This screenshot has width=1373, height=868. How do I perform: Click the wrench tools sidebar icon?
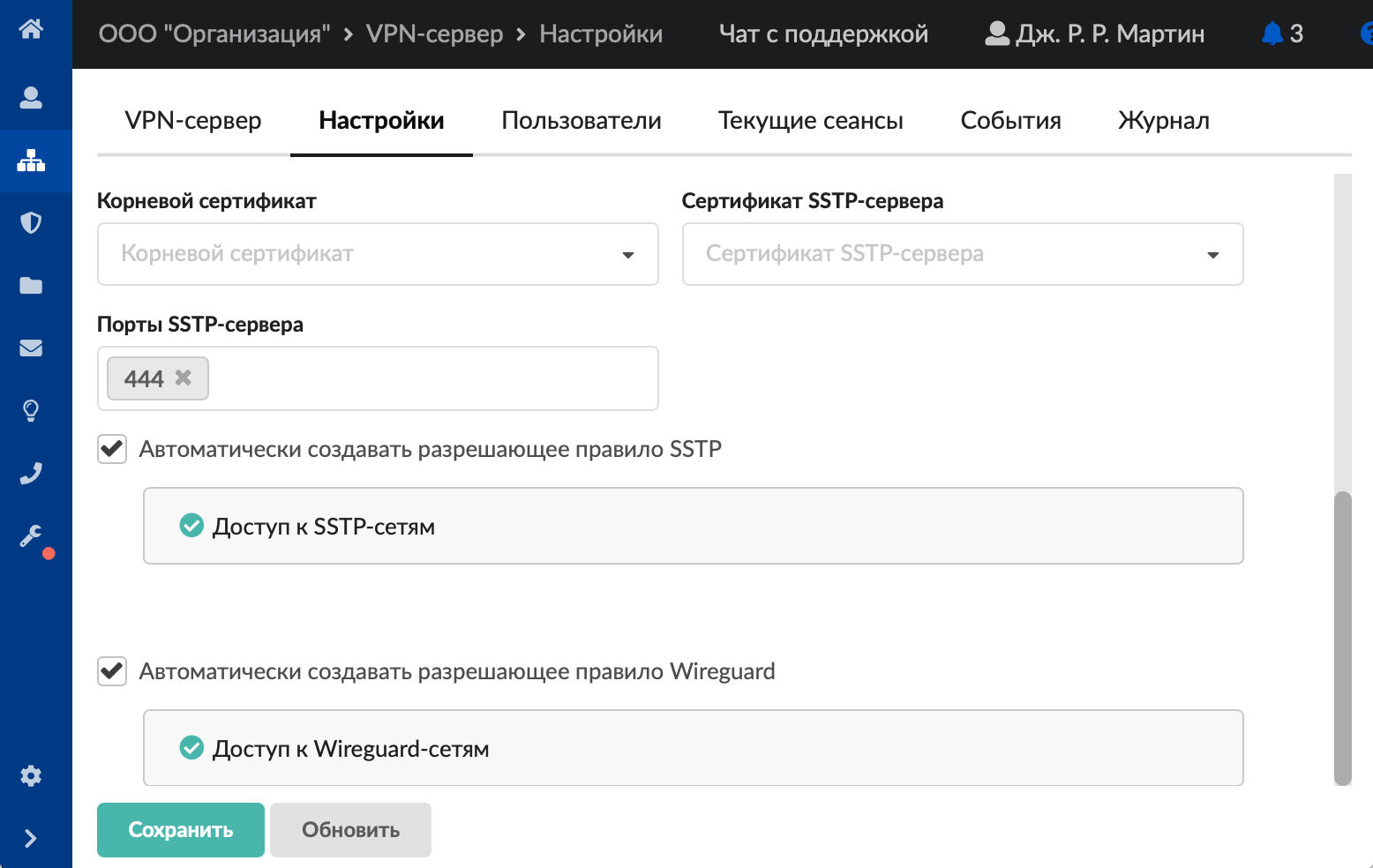pyautogui.click(x=31, y=536)
